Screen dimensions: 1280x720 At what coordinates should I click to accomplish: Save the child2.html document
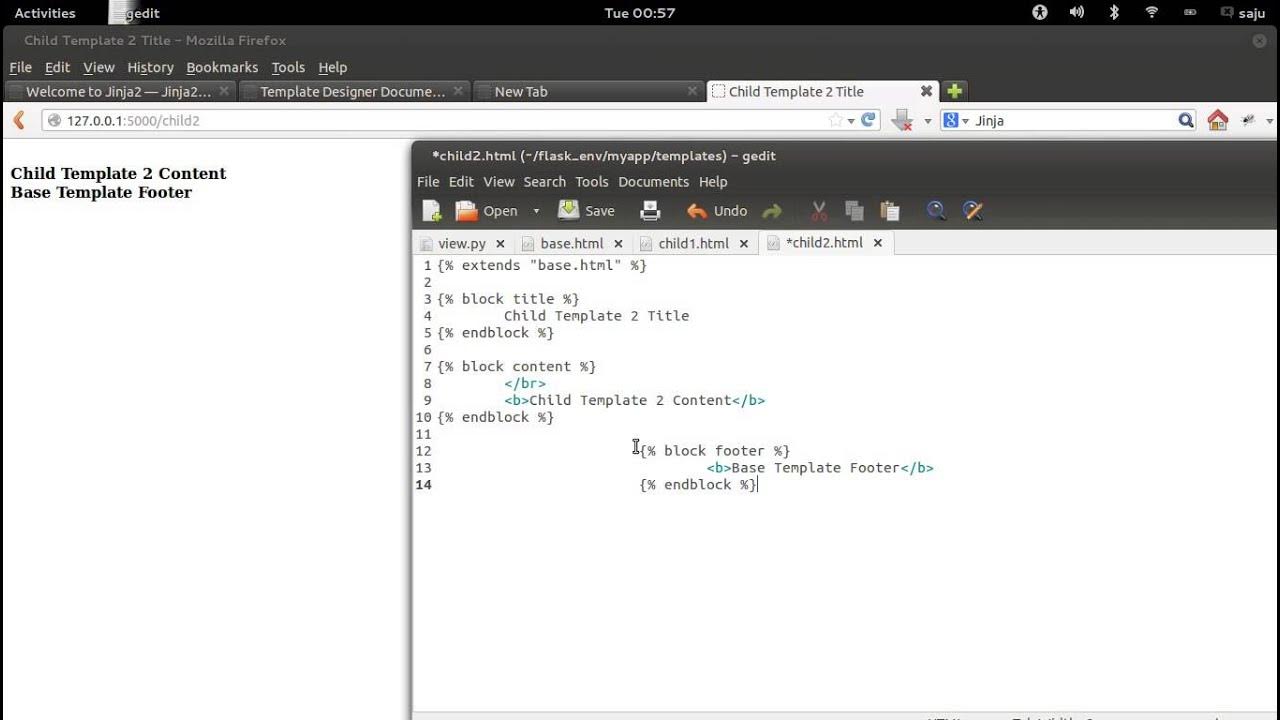pos(586,211)
